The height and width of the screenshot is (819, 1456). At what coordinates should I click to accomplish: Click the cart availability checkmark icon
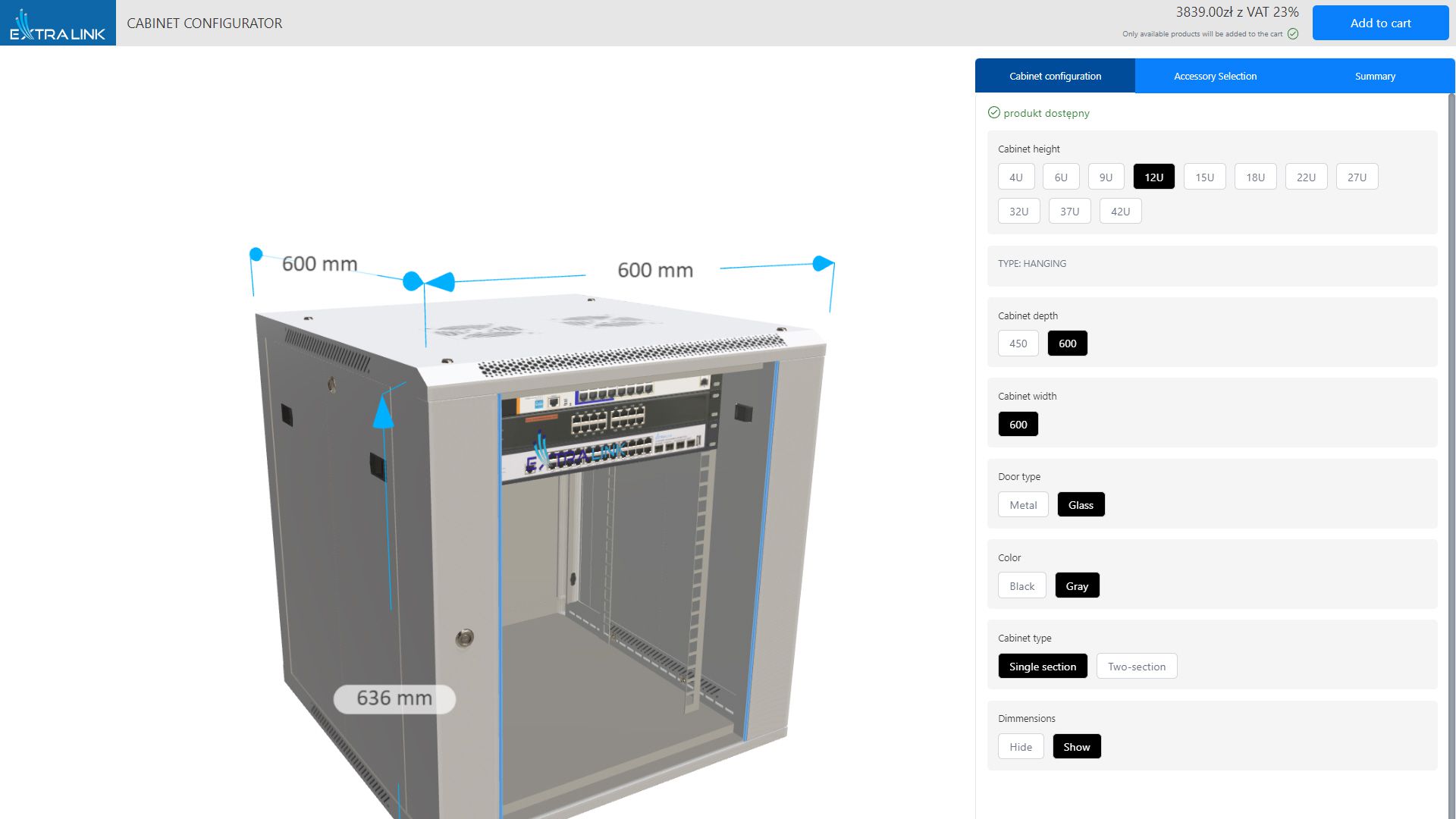point(1293,34)
